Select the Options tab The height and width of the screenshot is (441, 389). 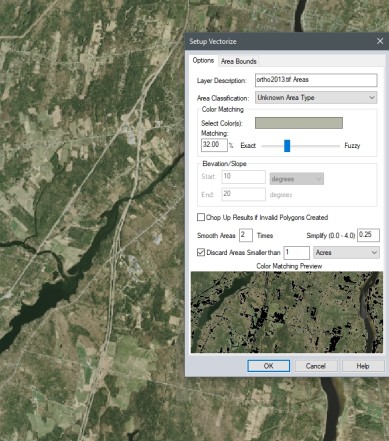pos(203,60)
